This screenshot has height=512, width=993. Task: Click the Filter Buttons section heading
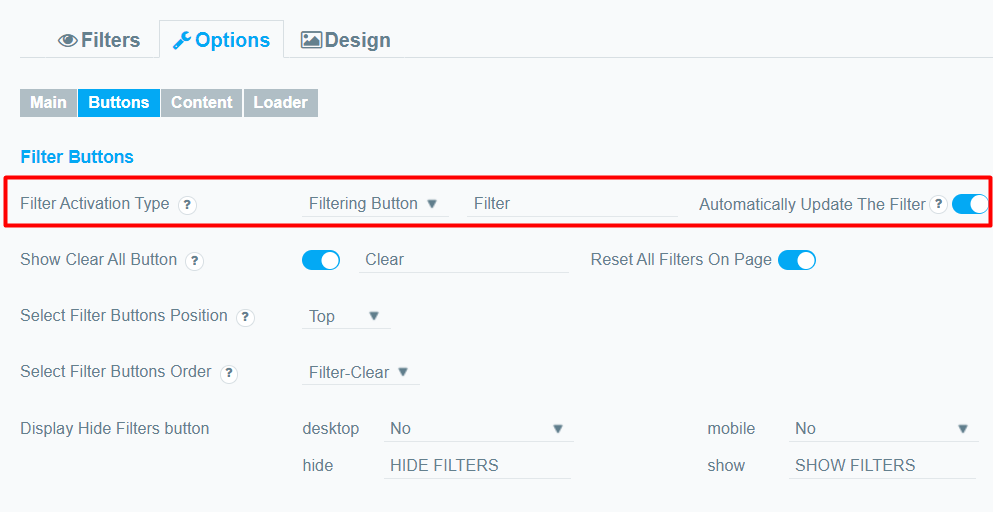(x=77, y=157)
